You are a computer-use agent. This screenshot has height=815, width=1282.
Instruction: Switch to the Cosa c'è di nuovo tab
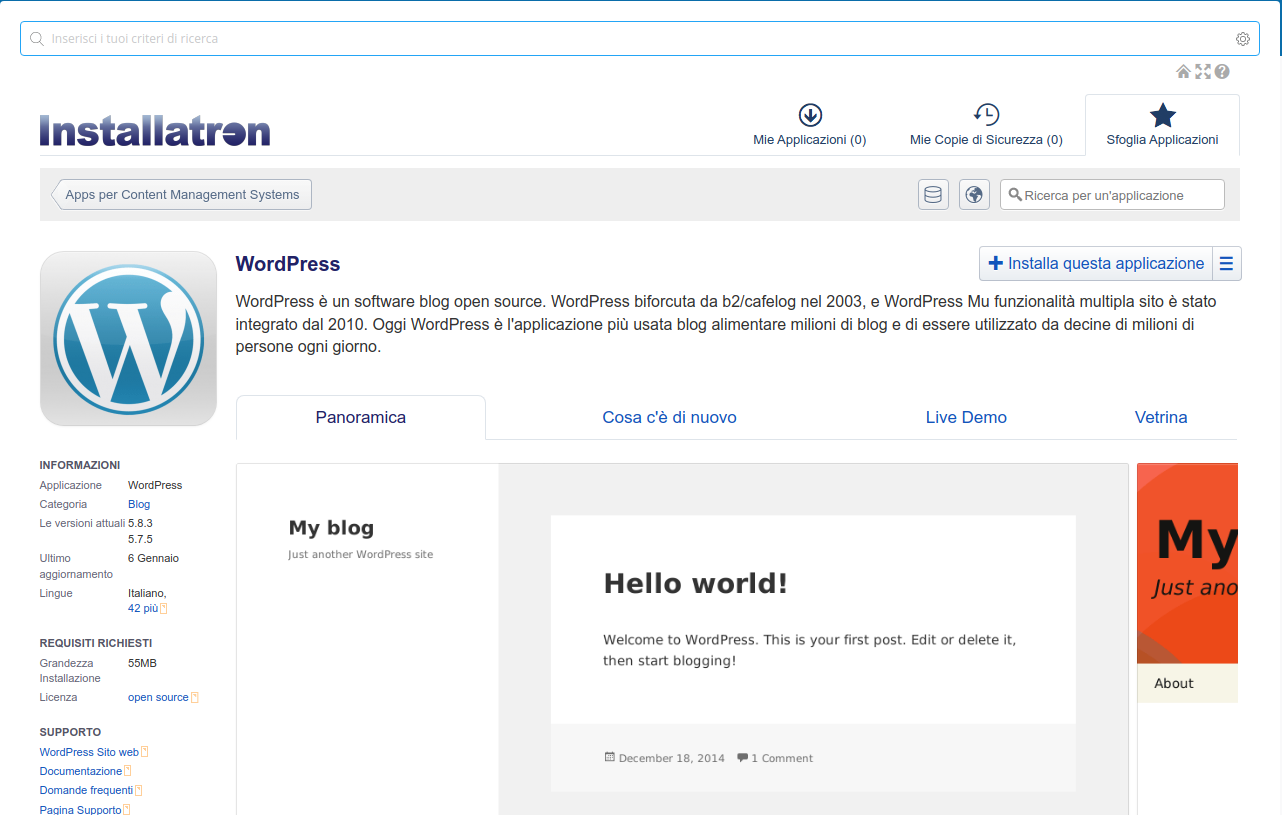point(669,417)
